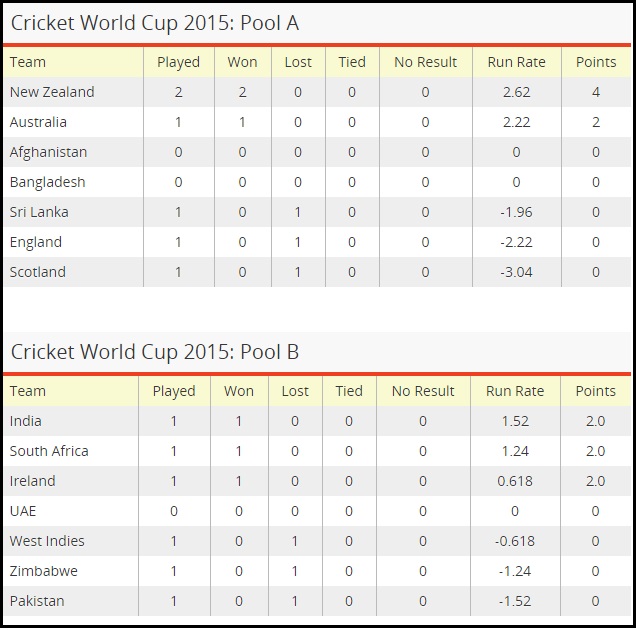Select the New Zealand team row

click(317, 92)
